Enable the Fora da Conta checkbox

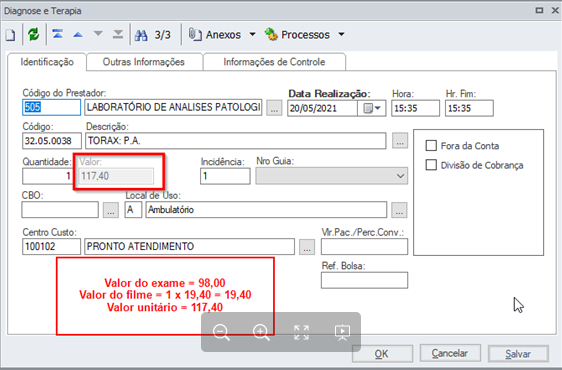click(431, 146)
